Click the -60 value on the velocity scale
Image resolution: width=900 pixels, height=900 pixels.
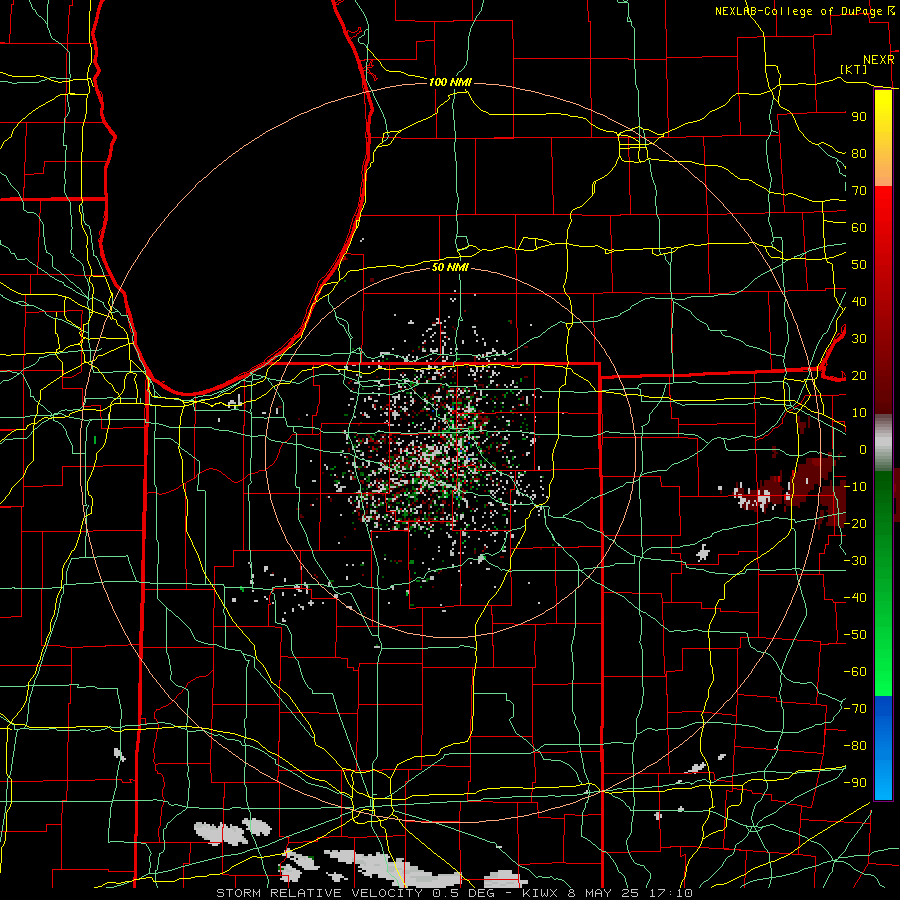tap(855, 672)
